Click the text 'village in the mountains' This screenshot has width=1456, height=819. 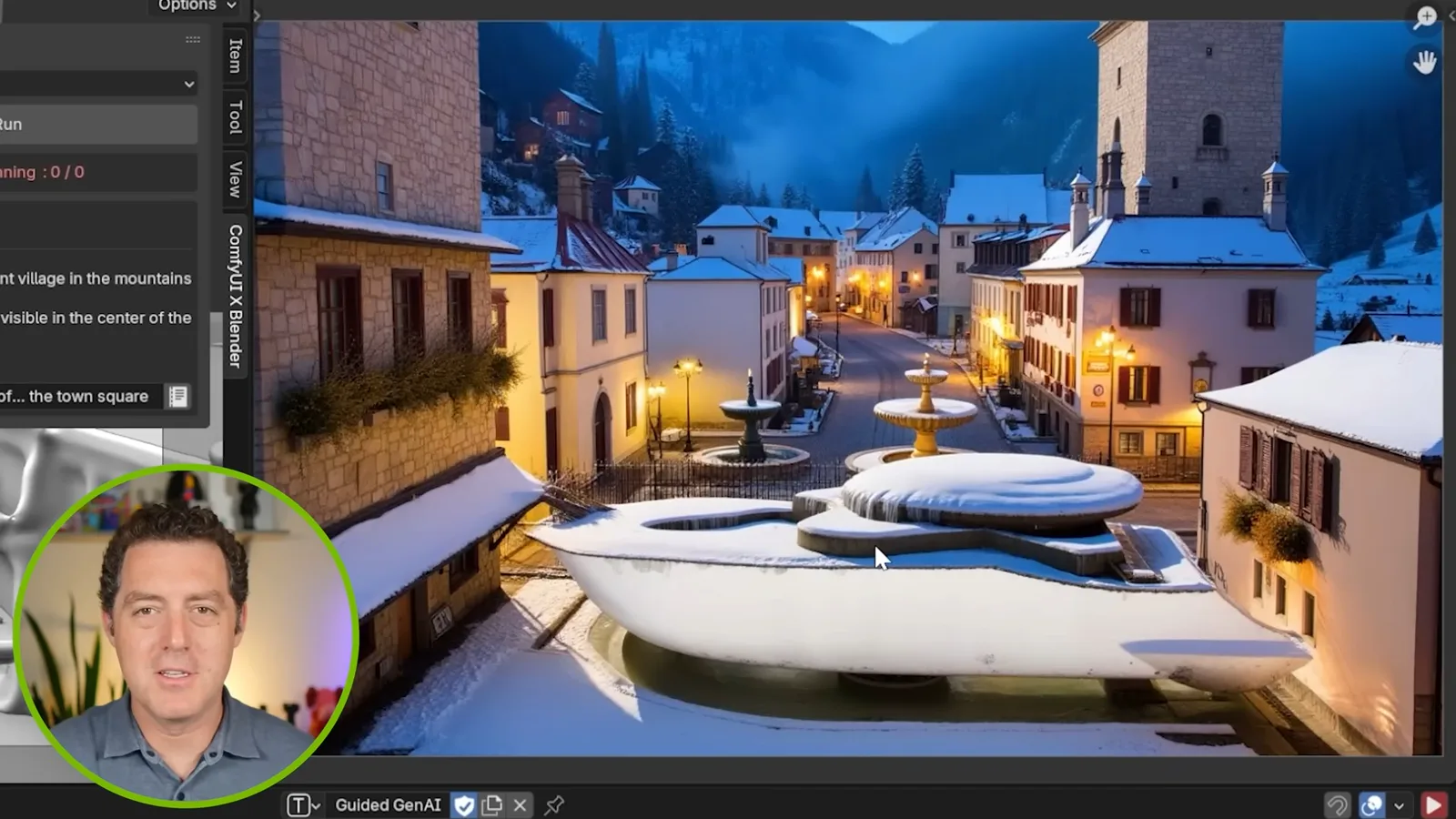coord(105,278)
